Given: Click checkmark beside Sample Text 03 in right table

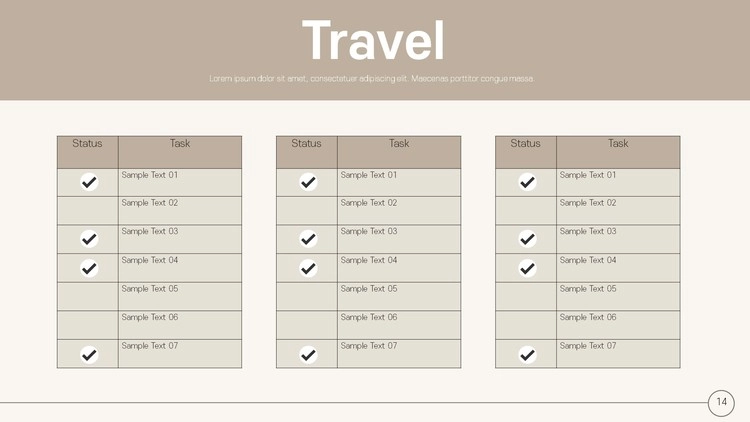Looking at the screenshot, I should pos(527,239).
